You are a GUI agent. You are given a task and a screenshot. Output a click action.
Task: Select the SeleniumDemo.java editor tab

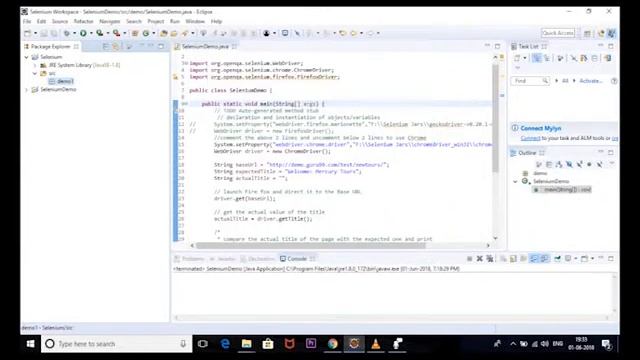pos(205,47)
